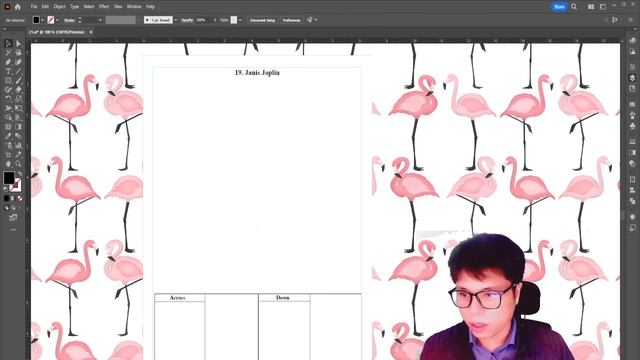Open the fill color dropdown arrow in control bar
This screenshot has width=640, height=360.
point(42,20)
